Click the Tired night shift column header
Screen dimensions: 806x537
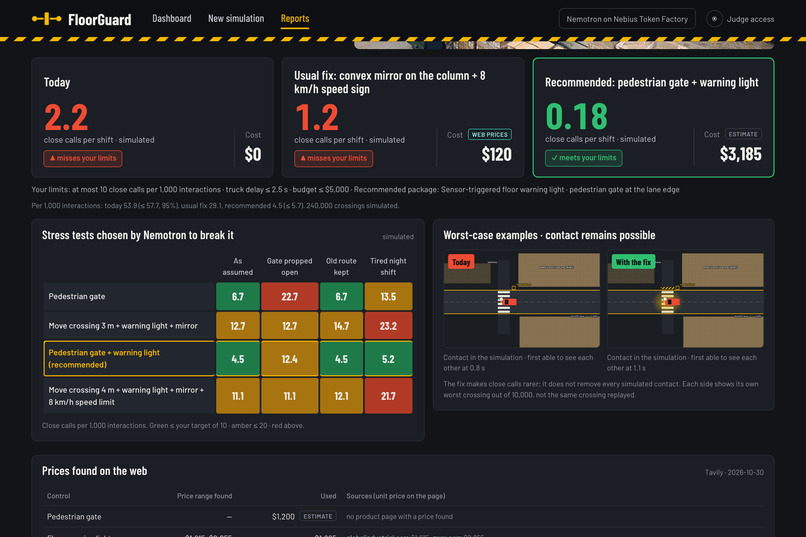(388, 267)
